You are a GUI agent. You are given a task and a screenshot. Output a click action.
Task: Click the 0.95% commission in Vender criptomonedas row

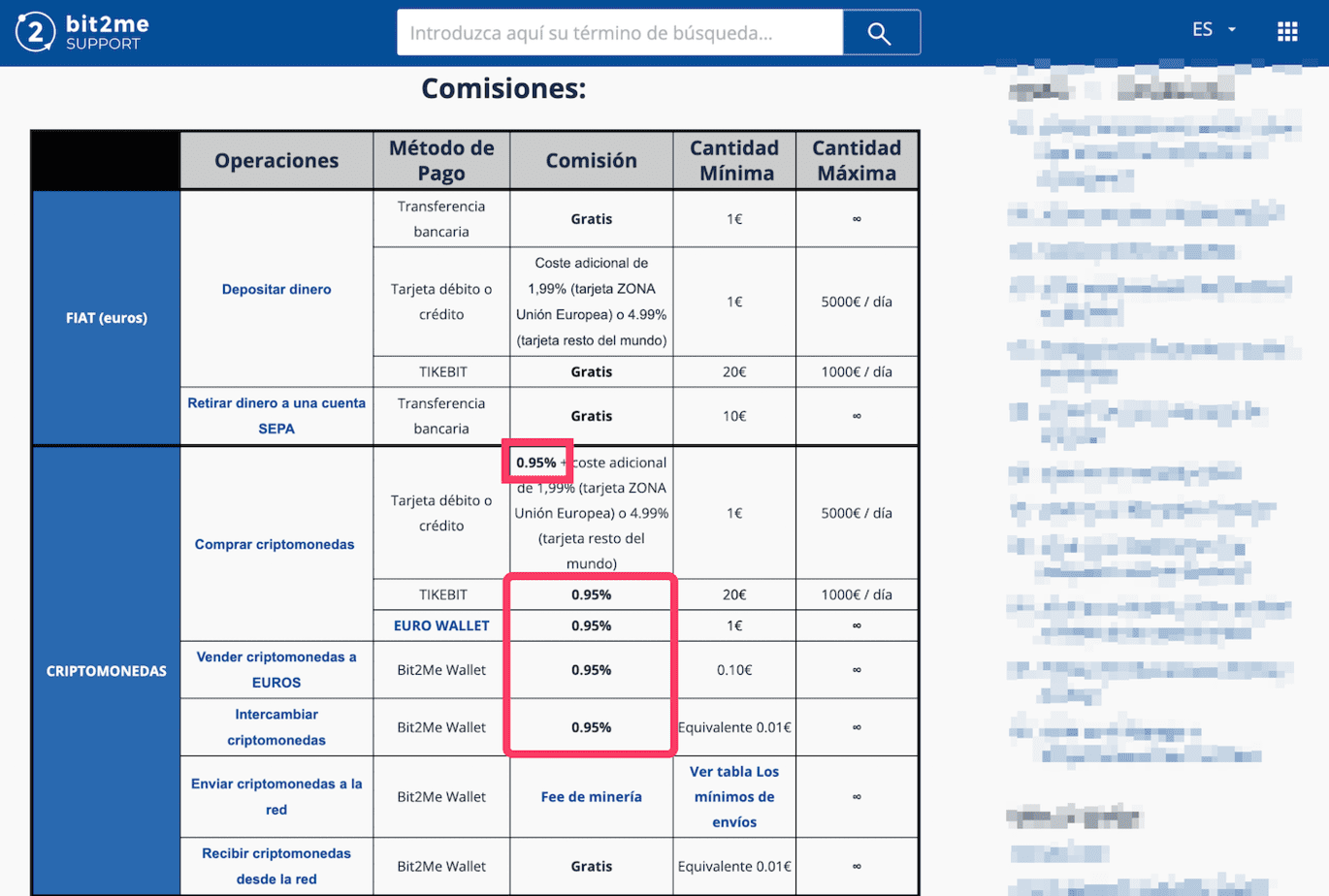click(592, 670)
